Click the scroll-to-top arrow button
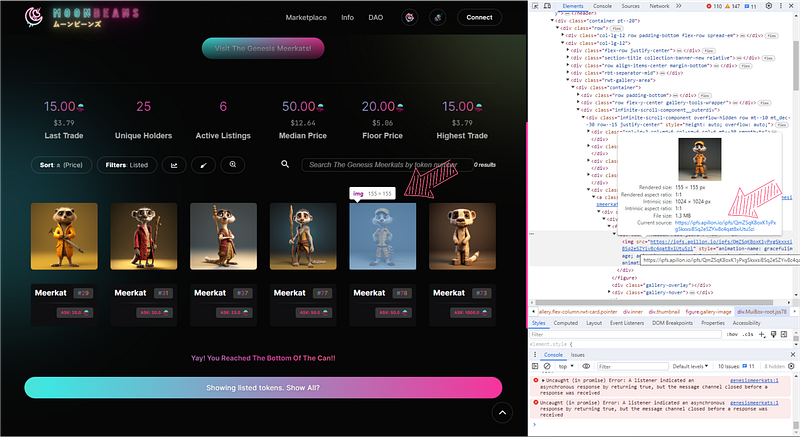 coord(502,413)
